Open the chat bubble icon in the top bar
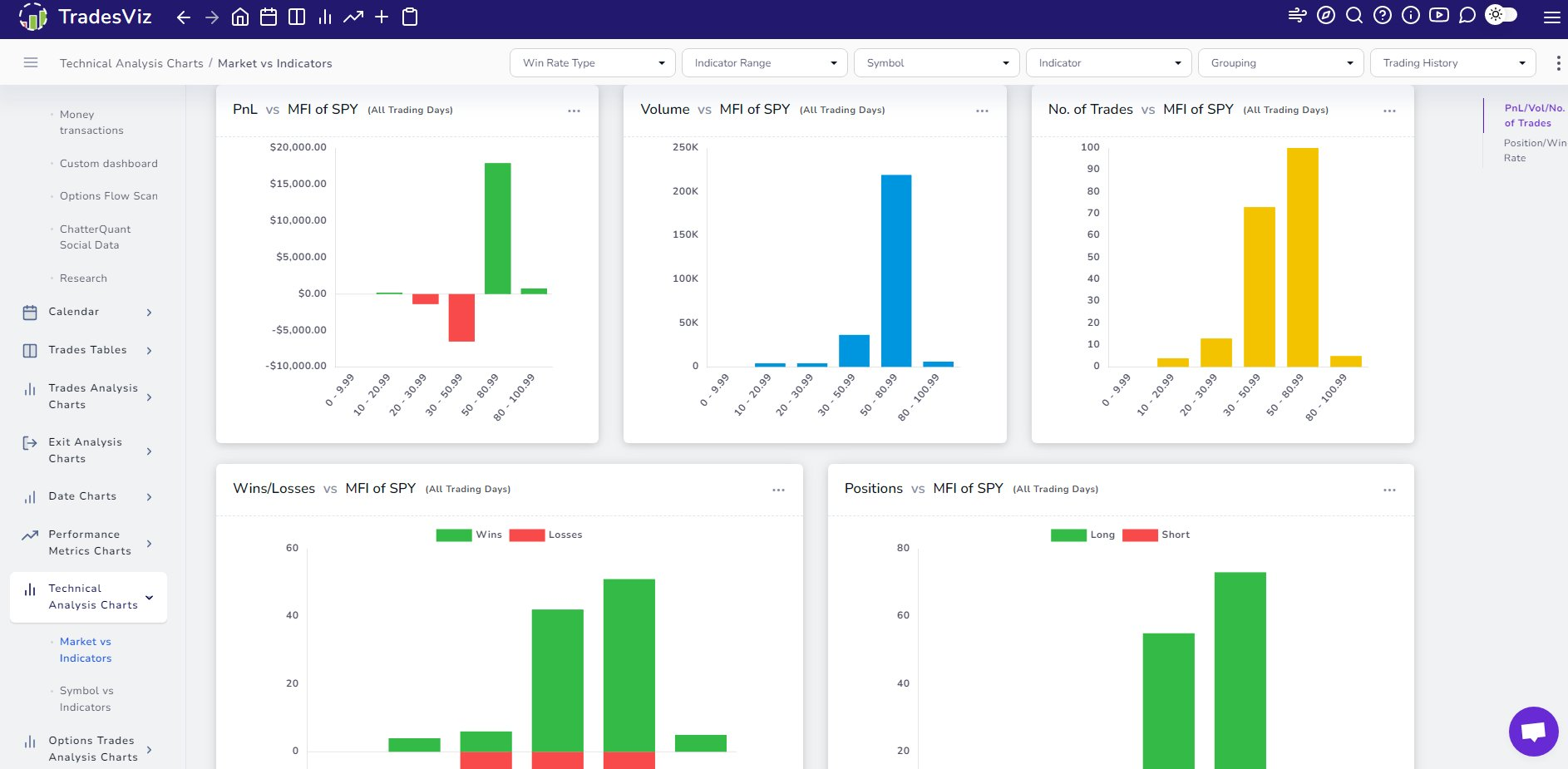 point(1467,15)
